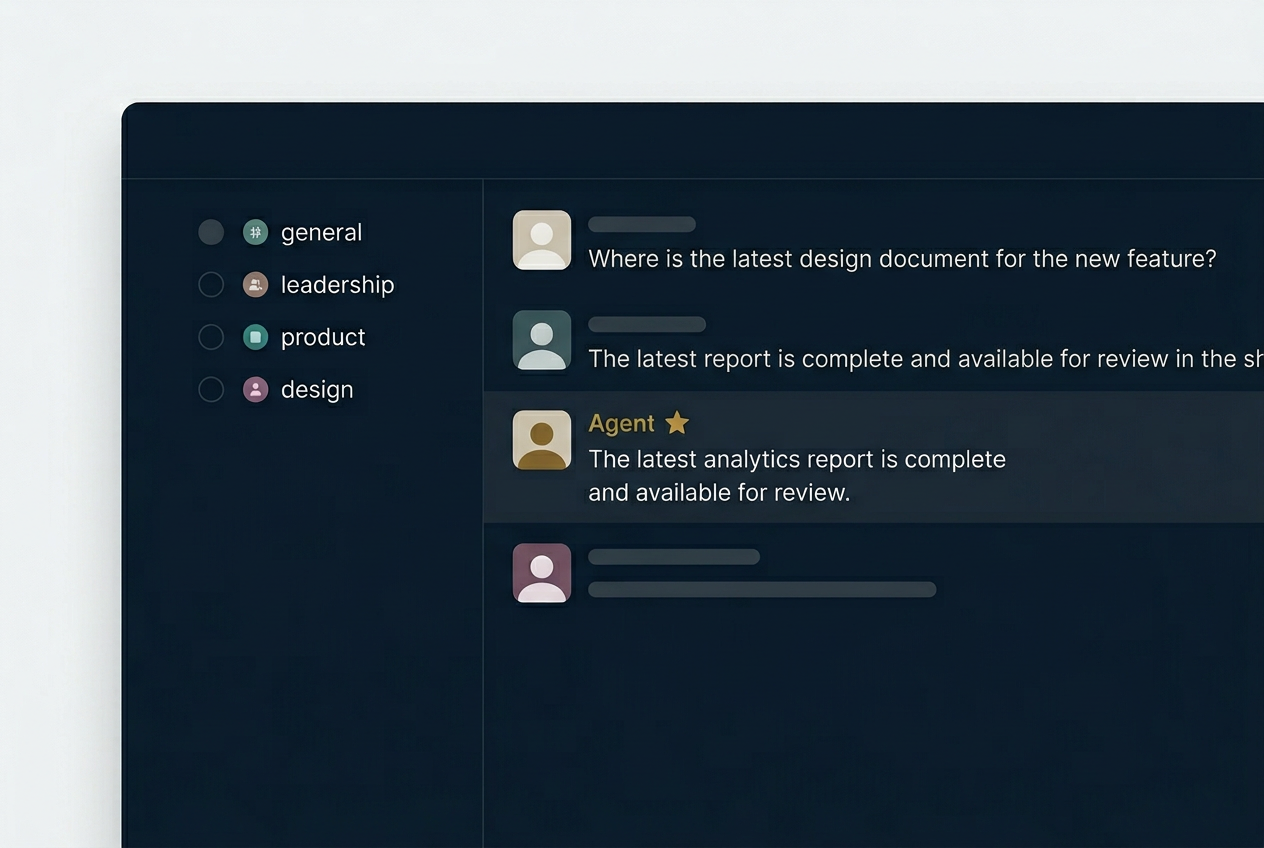The image size is (1264, 848).
Task: Click the product channel square icon
Action: click(256, 337)
